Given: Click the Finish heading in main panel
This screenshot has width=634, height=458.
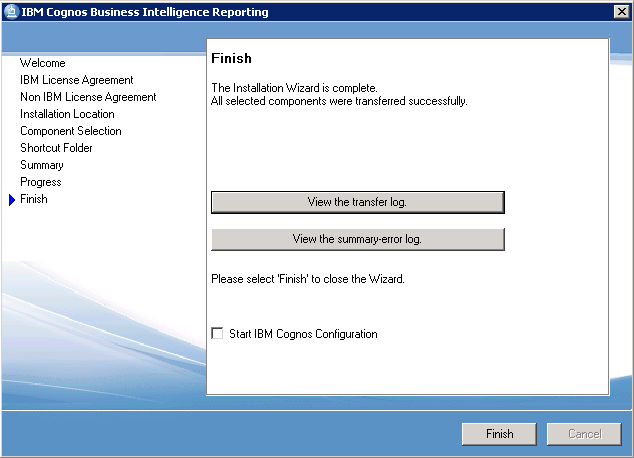Looking at the screenshot, I should pos(231,58).
